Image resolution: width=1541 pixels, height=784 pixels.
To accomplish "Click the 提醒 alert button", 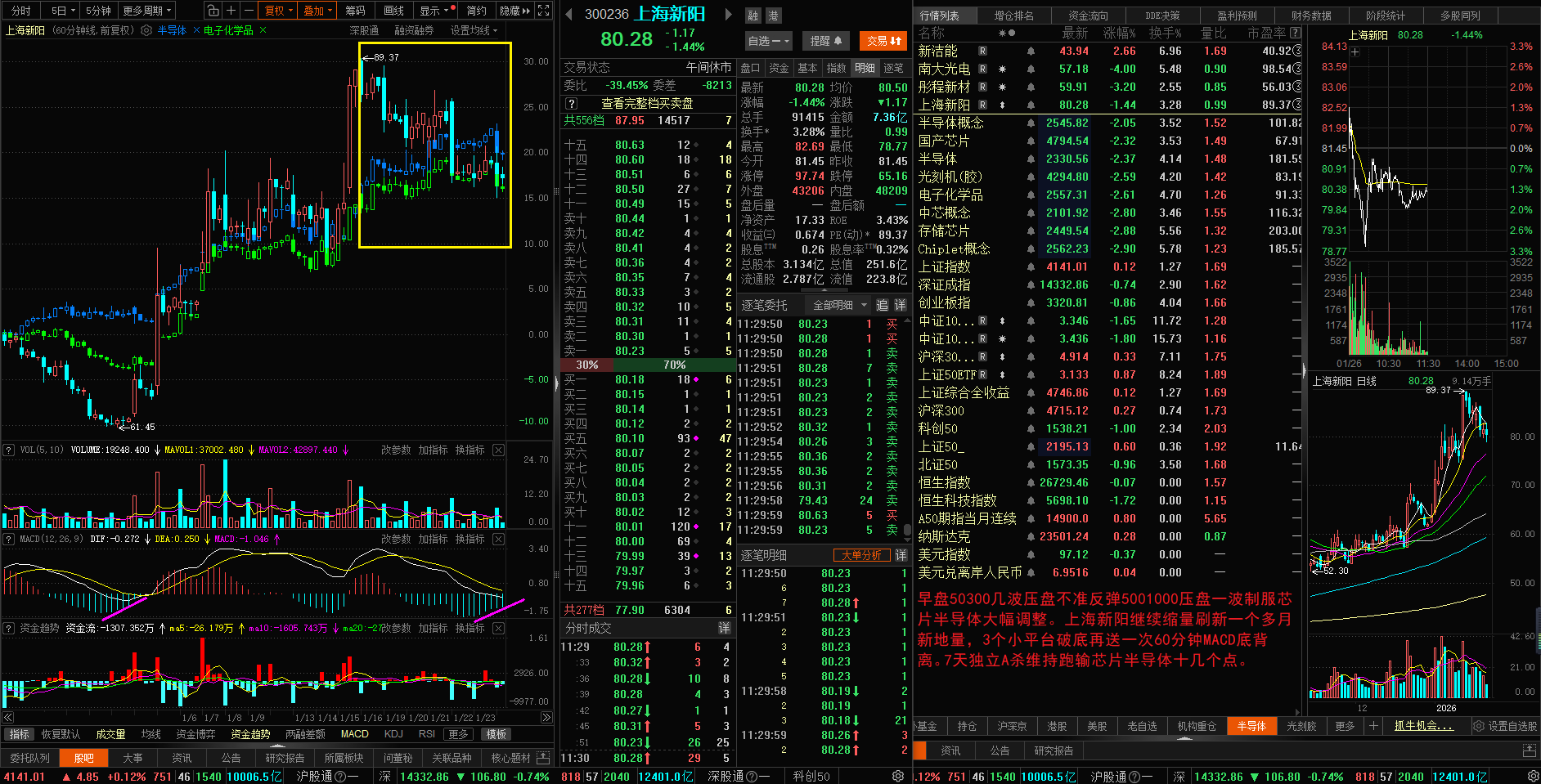I will [x=826, y=41].
